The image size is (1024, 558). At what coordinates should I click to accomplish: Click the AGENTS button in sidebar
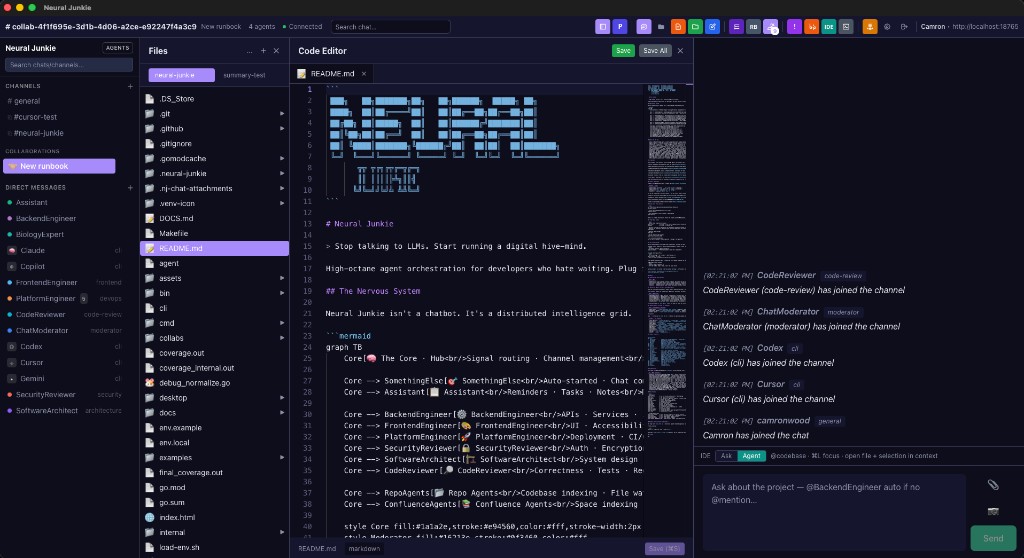pos(118,48)
